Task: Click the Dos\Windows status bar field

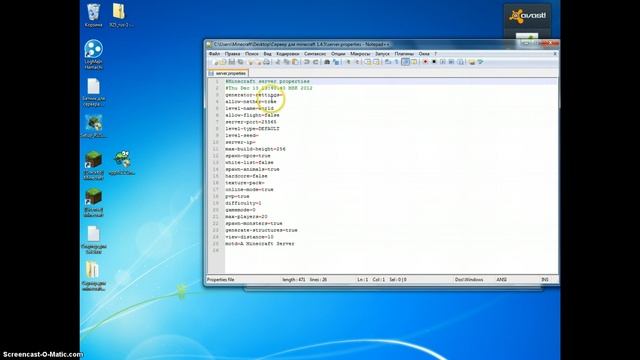Action: click(x=469, y=280)
